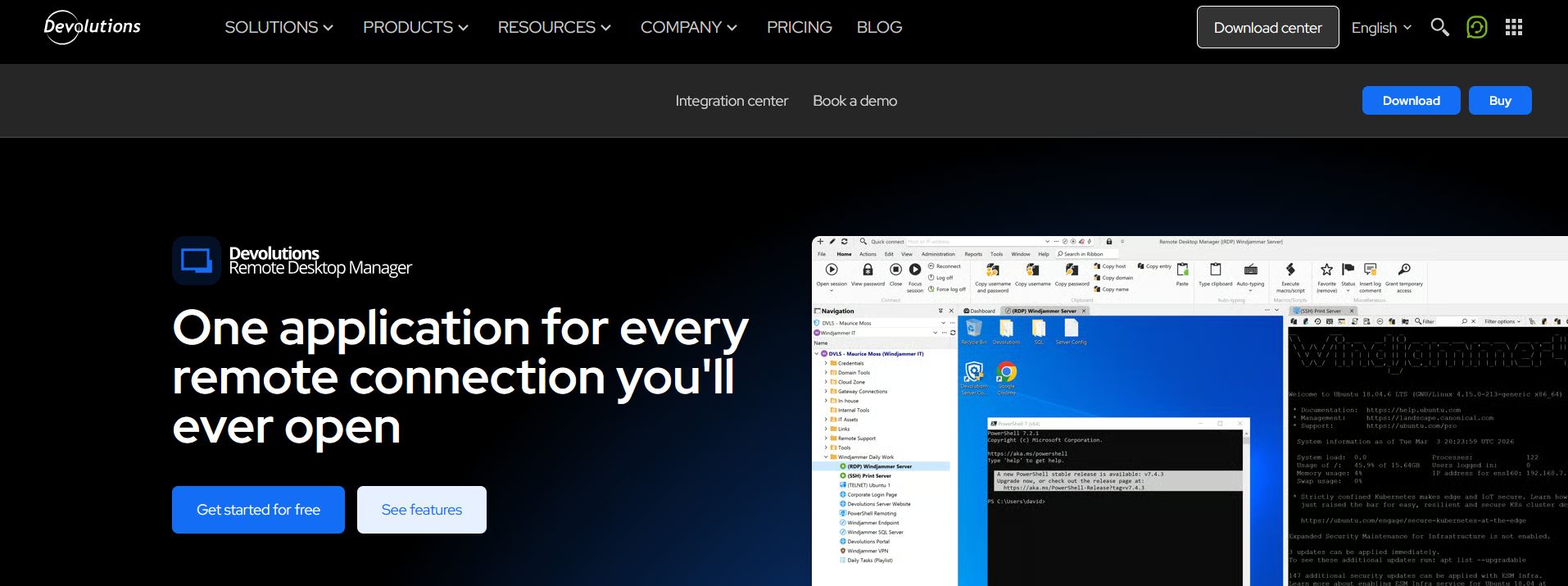This screenshot has height=586, width=1568.
Task: Open the green chat support icon
Action: click(1476, 27)
